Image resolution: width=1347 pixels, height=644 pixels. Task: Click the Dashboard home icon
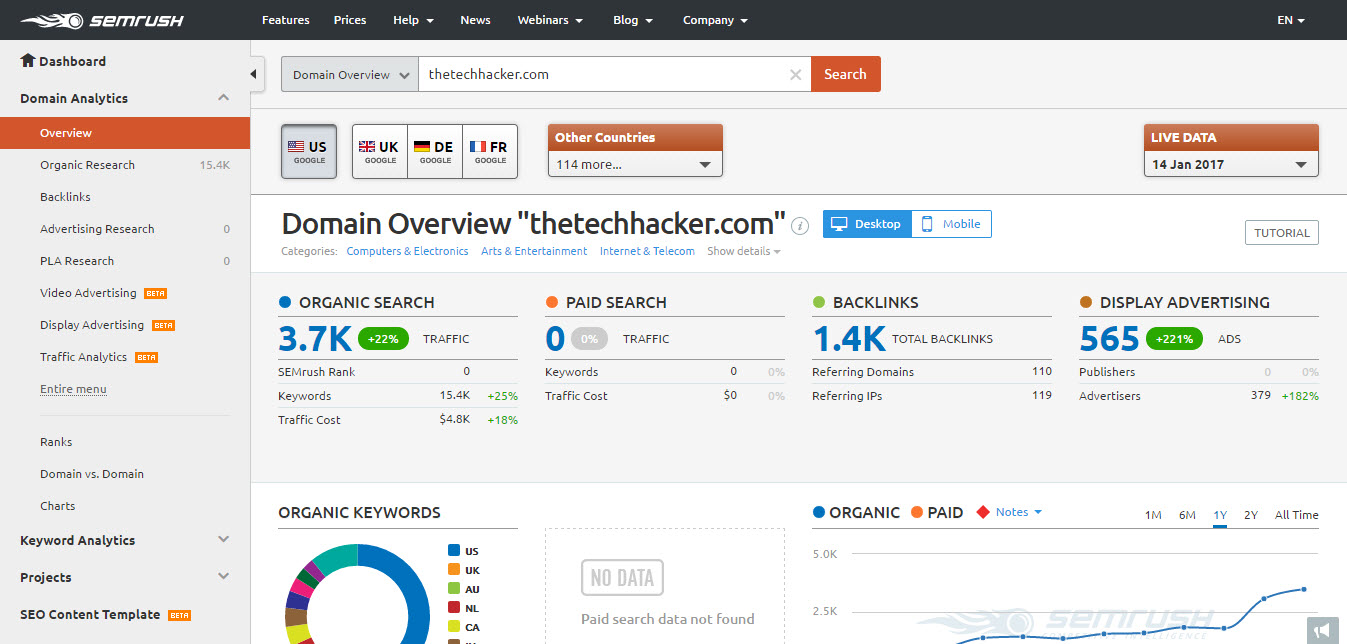(26, 61)
